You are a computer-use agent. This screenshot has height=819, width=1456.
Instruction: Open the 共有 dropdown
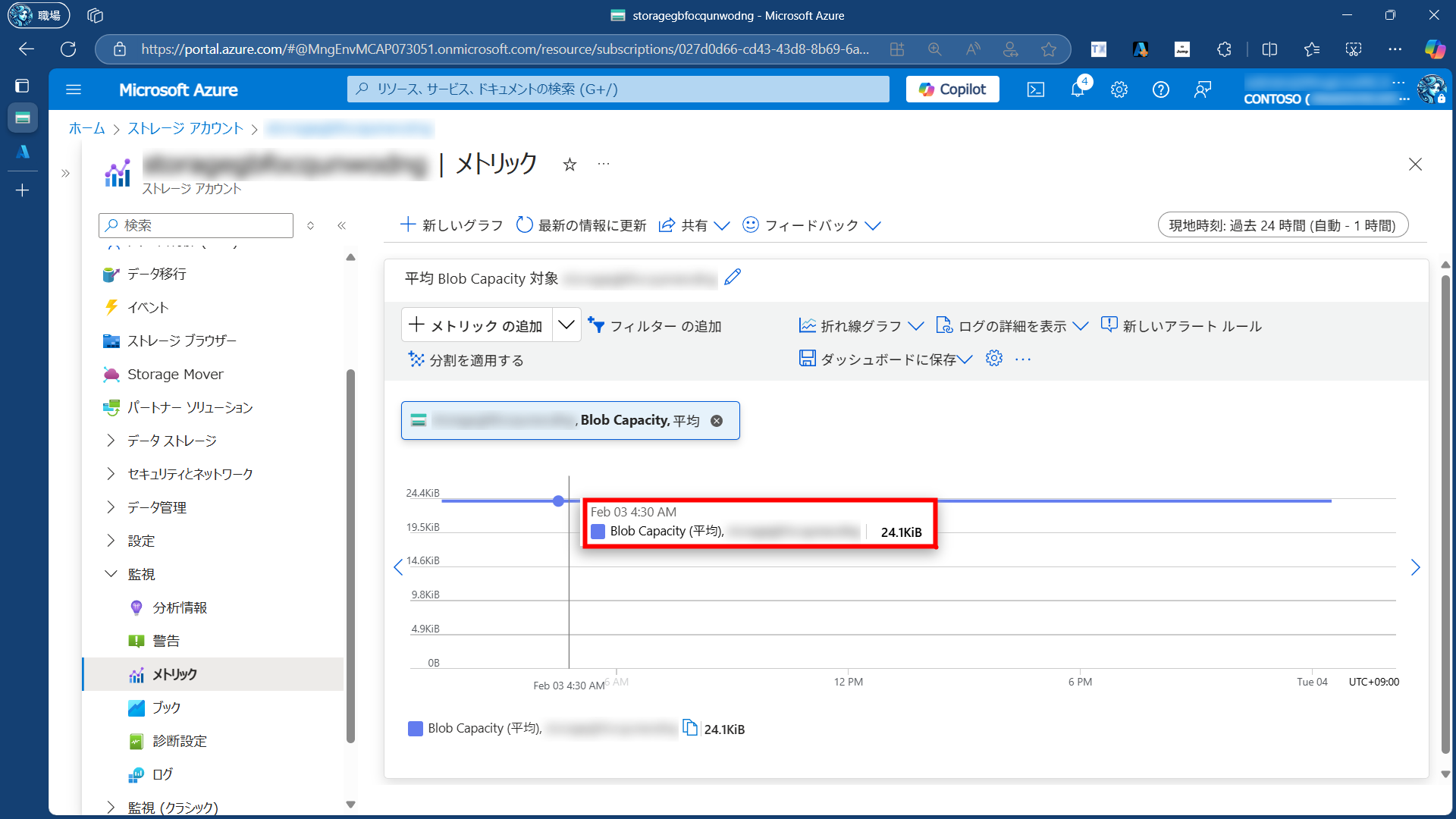(694, 225)
